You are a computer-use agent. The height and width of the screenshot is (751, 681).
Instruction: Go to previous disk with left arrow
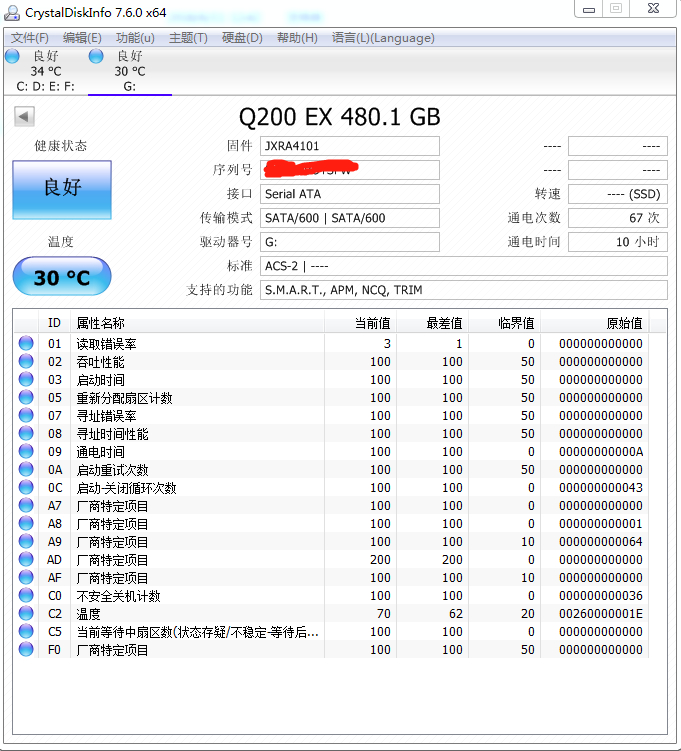pos(24,116)
